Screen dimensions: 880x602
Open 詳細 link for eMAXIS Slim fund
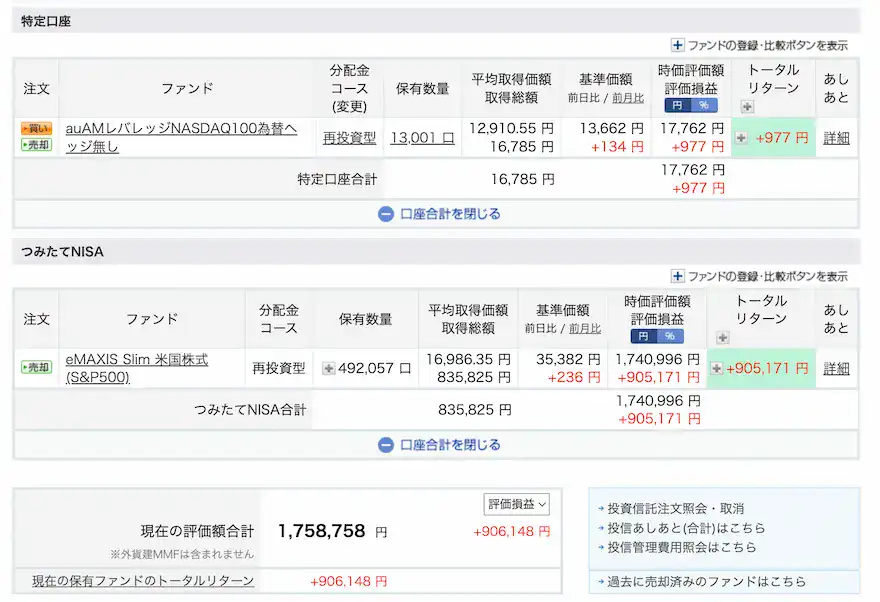pos(836,368)
